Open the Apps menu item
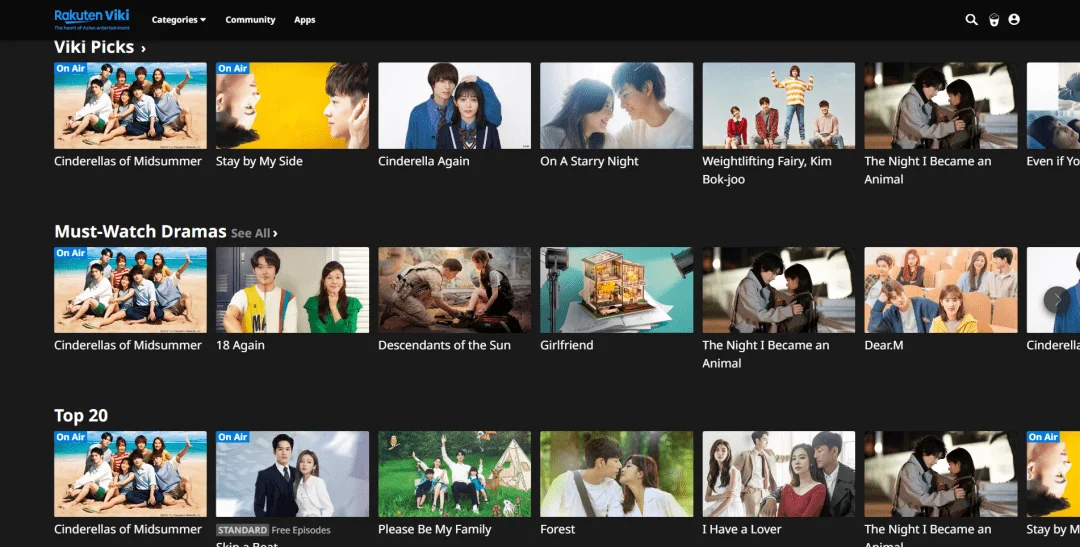1080x547 pixels. 304,20
